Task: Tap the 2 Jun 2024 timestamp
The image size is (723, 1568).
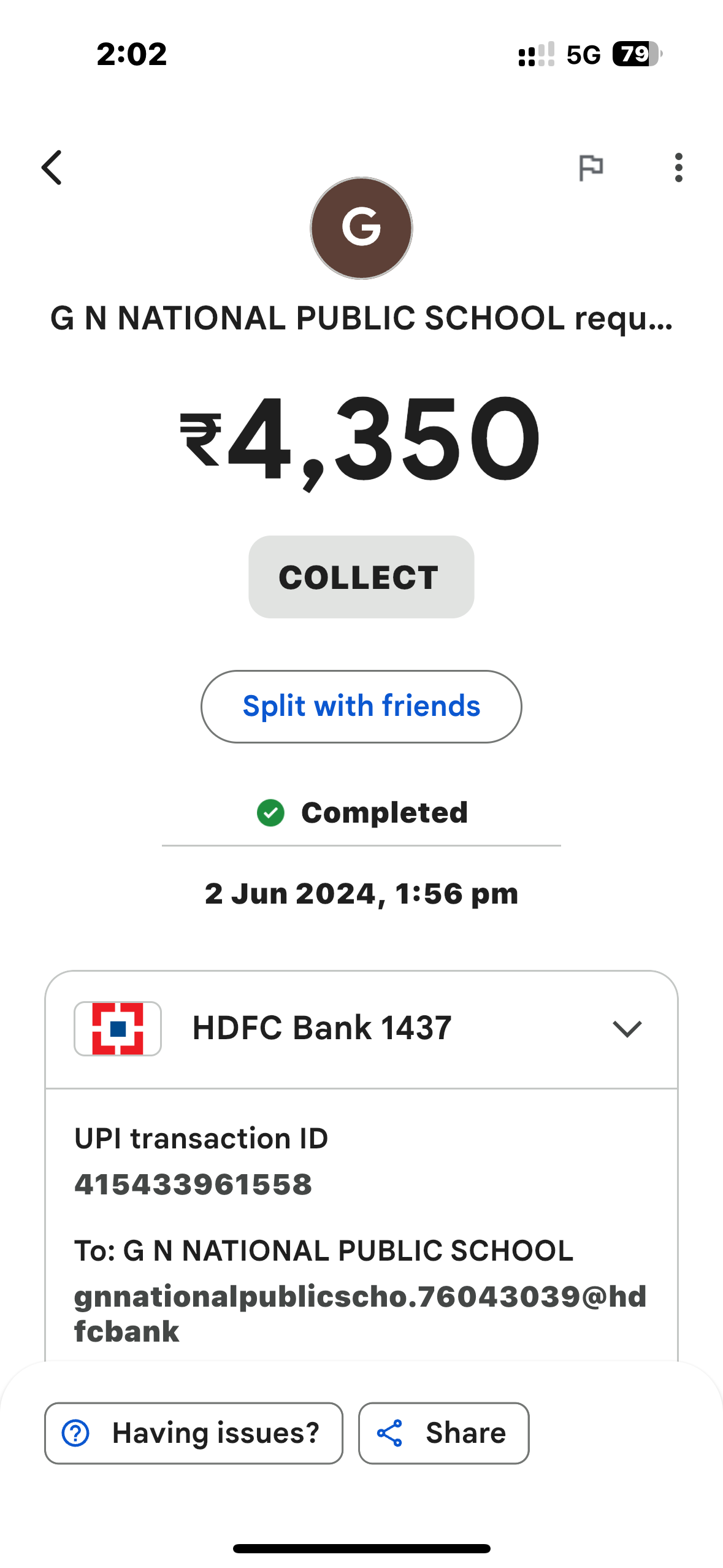Action: [361, 894]
